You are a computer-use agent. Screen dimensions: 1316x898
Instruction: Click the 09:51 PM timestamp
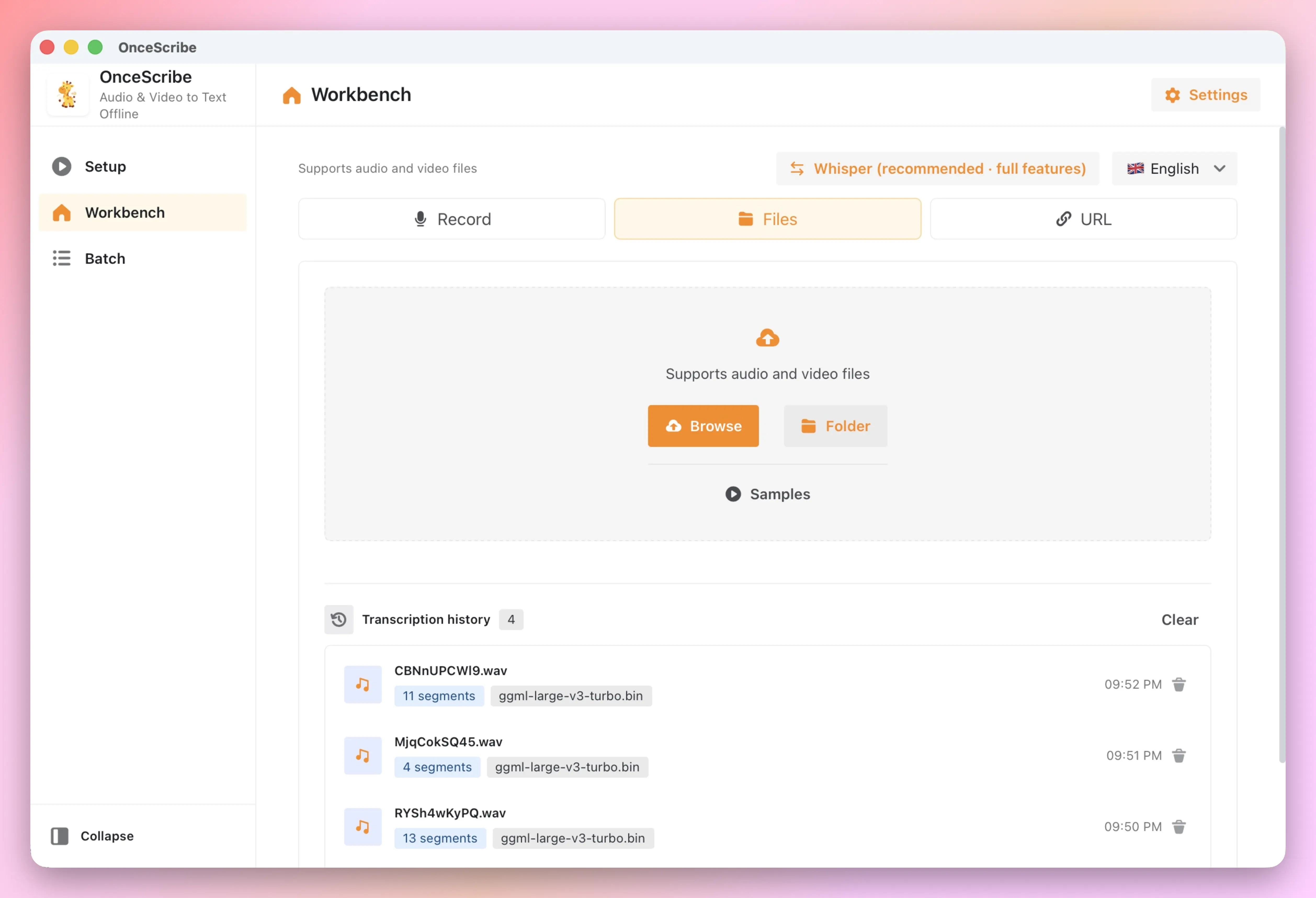click(x=1134, y=756)
